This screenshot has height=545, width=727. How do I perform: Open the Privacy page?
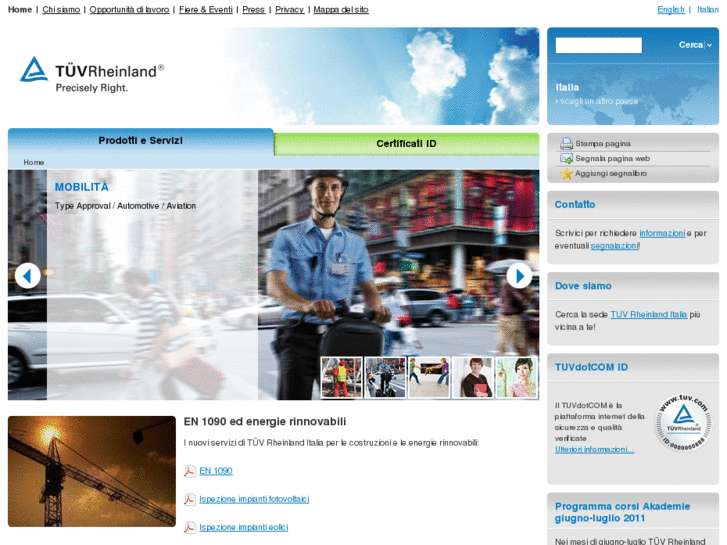point(290,9)
